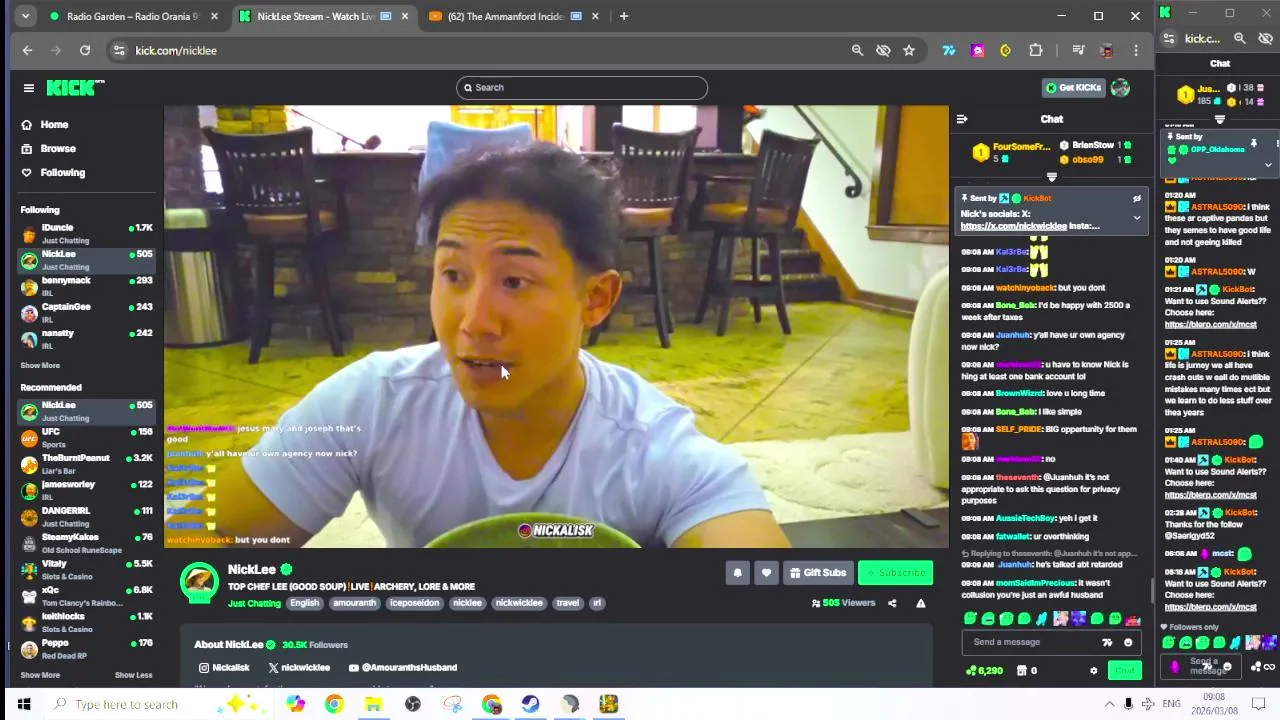
Task: Select the amouranth tag
Action: point(354,604)
